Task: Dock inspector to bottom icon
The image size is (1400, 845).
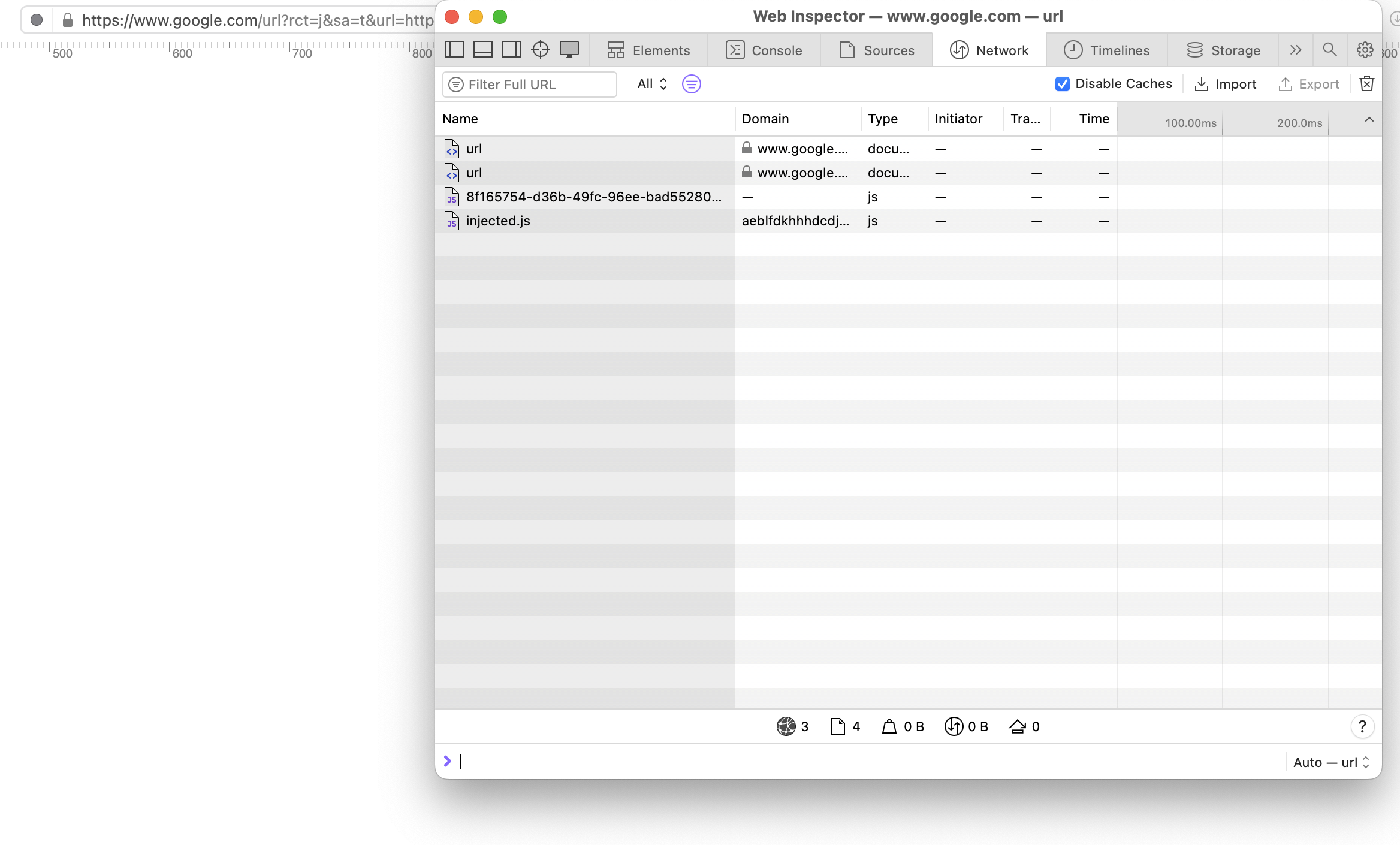Action: click(482, 50)
